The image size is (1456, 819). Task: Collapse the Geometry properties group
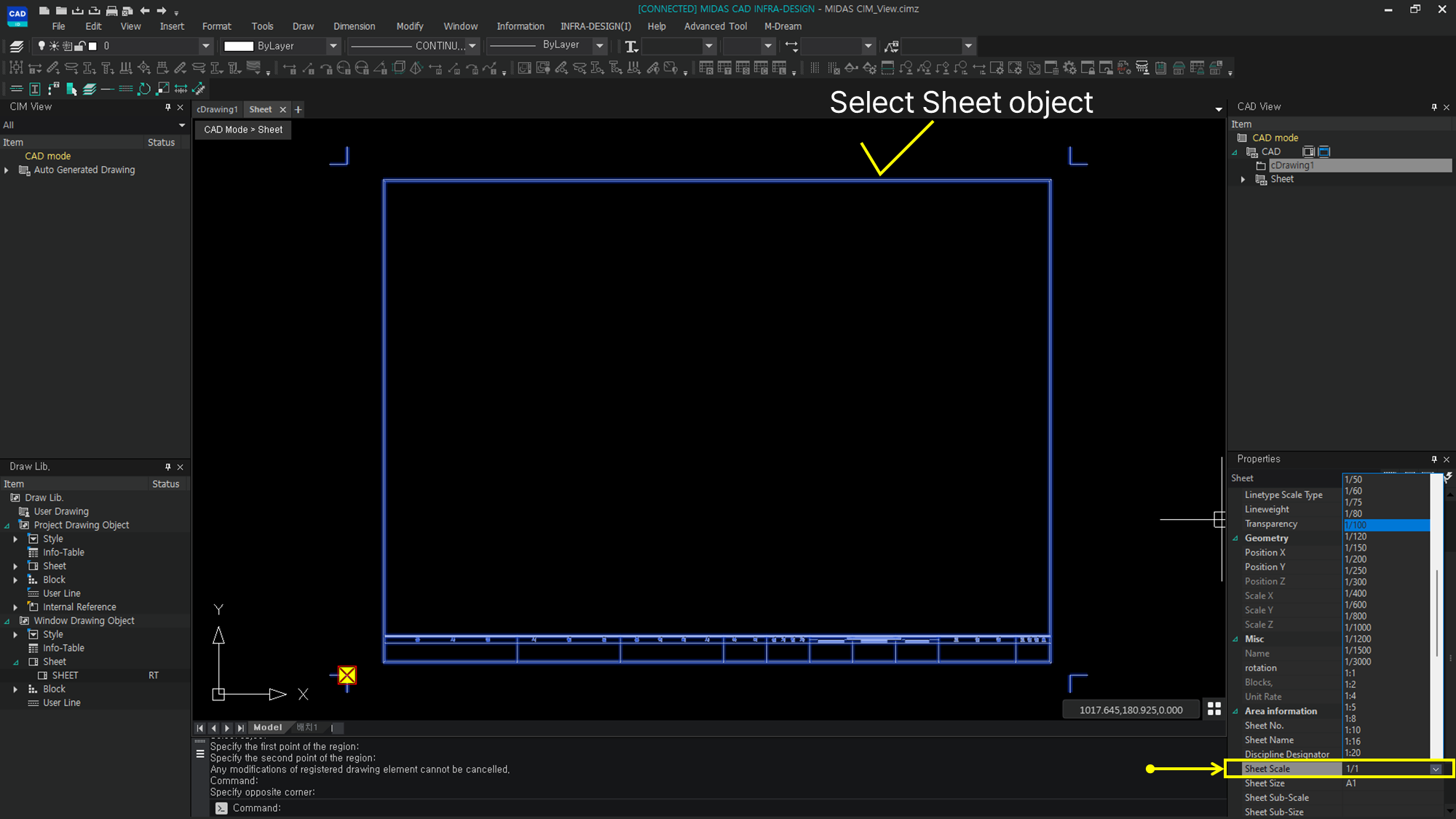1235,539
